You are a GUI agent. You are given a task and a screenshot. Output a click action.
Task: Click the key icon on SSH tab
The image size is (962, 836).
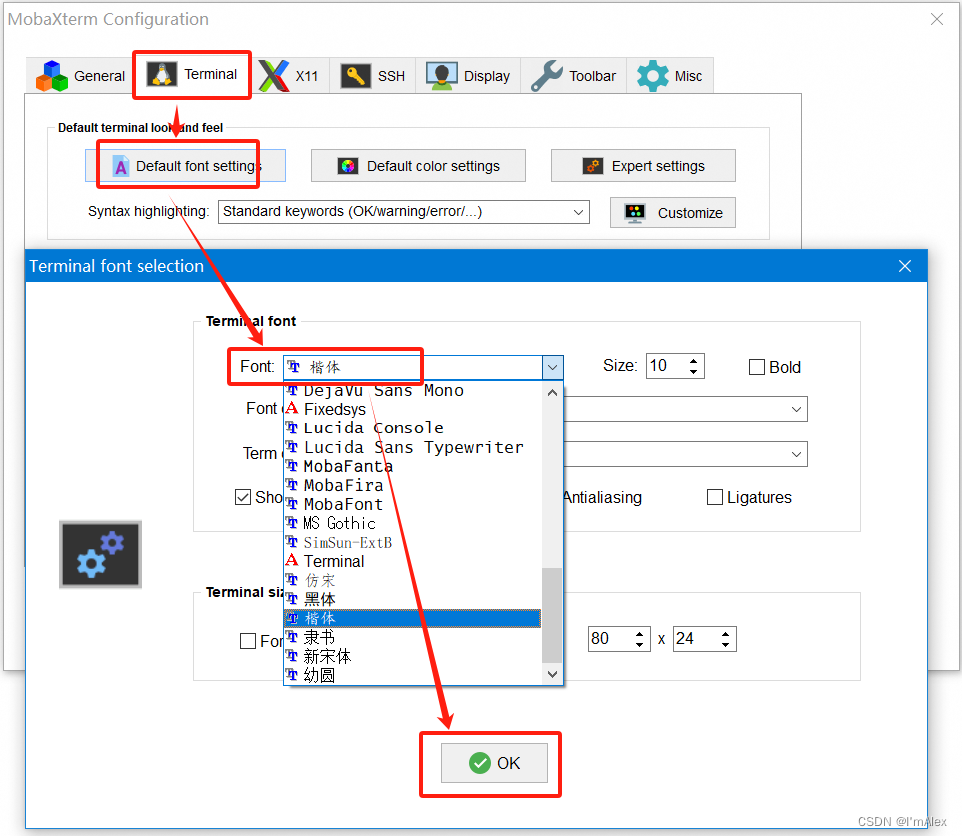[356, 76]
